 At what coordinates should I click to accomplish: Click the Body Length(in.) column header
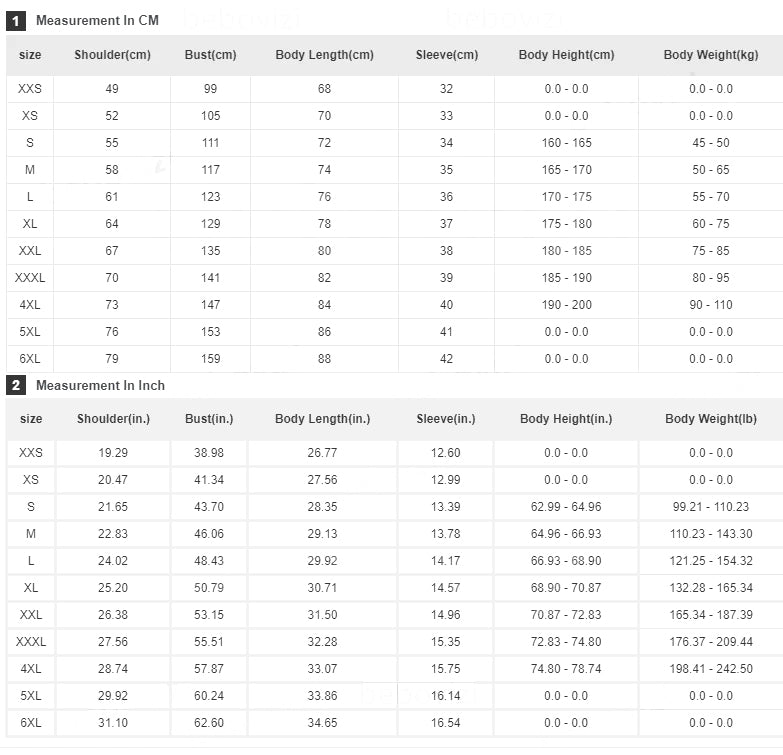click(x=322, y=419)
